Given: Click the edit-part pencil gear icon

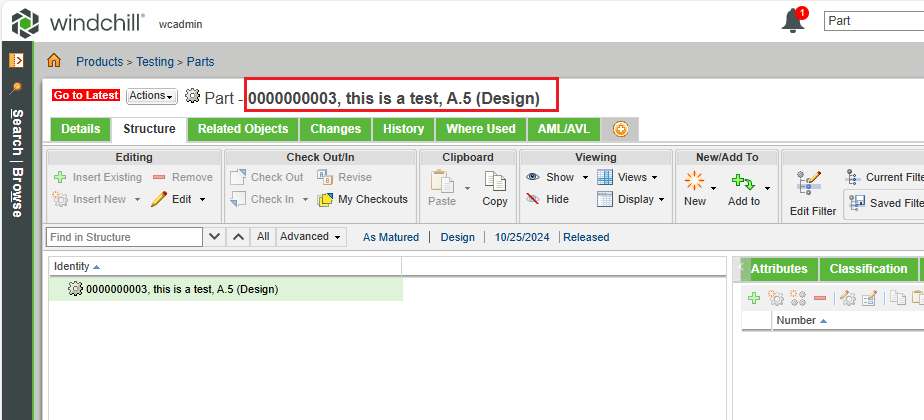Looking at the screenshot, I should tap(847, 298).
